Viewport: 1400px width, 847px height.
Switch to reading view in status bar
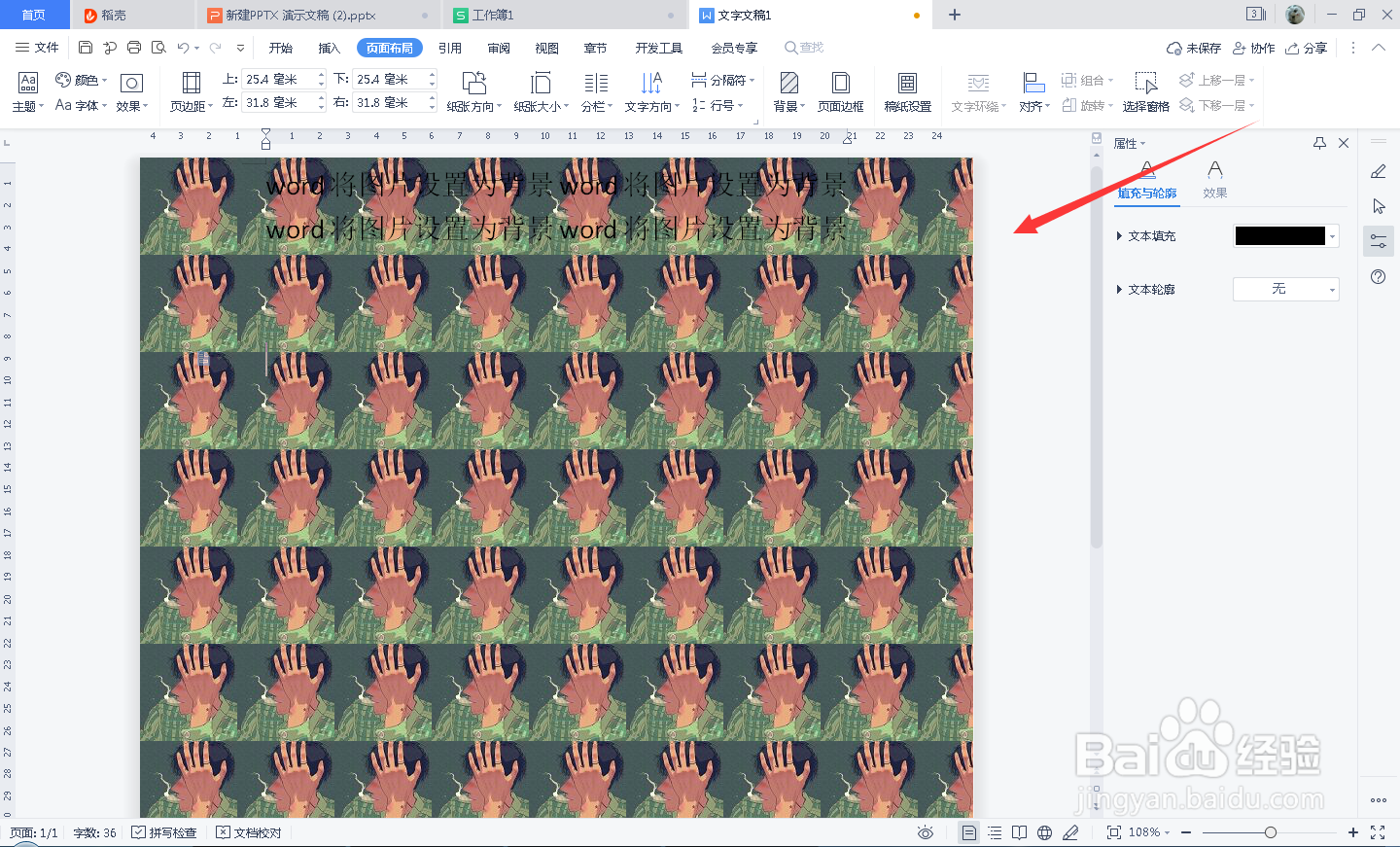point(1019,832)
